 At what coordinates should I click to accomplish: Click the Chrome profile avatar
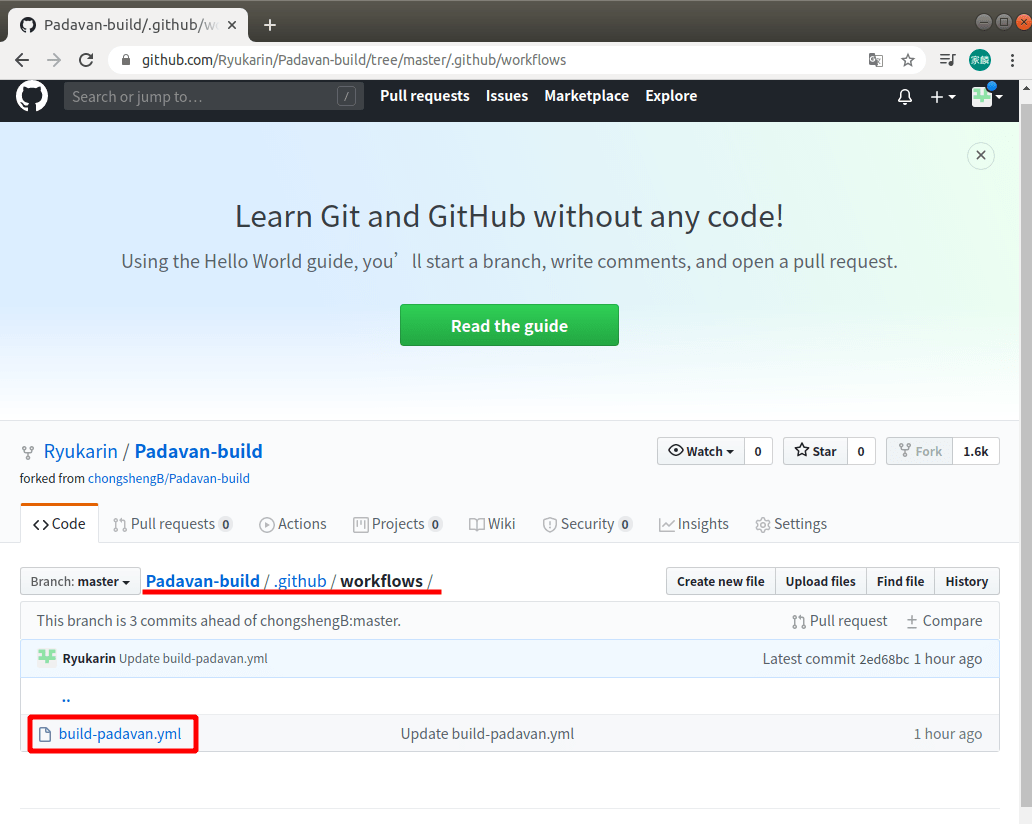980,61
